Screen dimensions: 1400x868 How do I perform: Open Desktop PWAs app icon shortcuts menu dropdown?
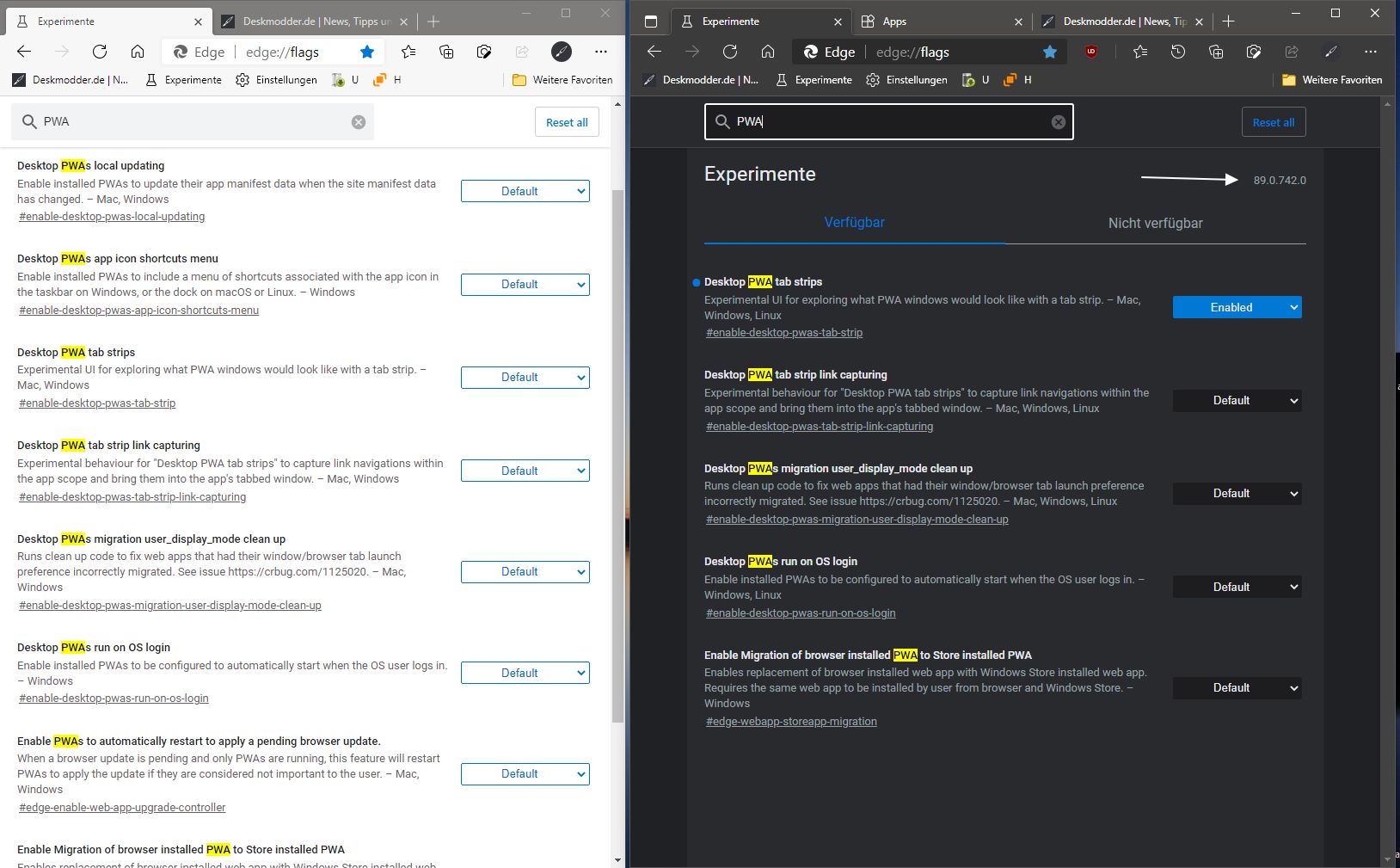tap(525, 284)
